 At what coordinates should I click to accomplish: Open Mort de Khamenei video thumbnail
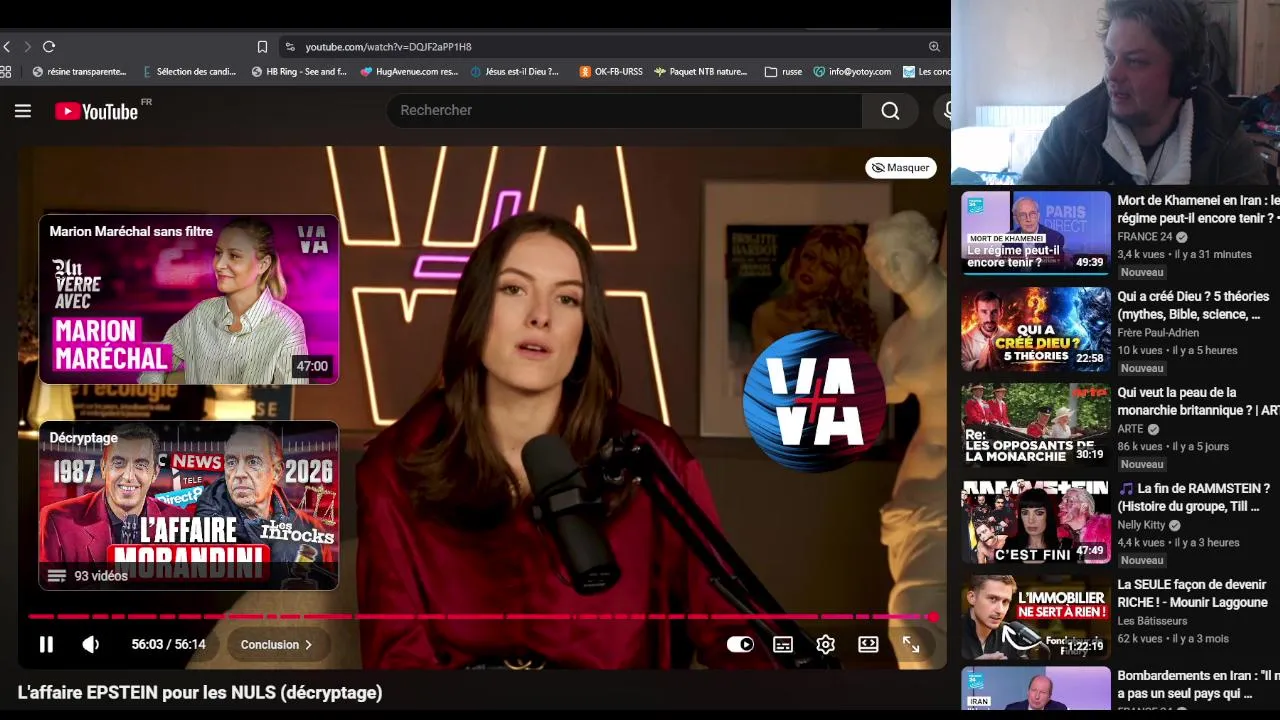(1036, 233)
